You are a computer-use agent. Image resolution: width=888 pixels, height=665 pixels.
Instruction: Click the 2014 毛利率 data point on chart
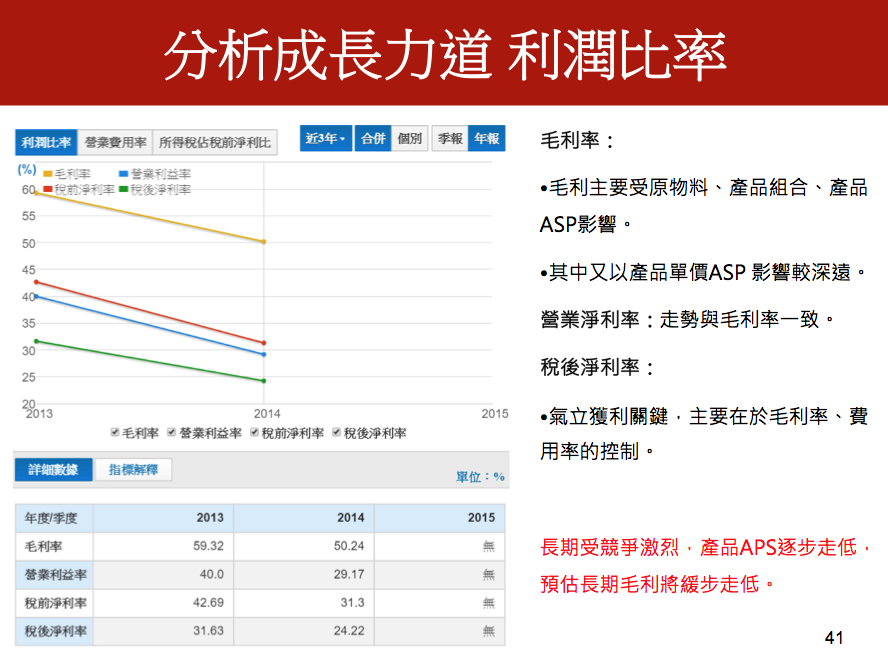264,242
